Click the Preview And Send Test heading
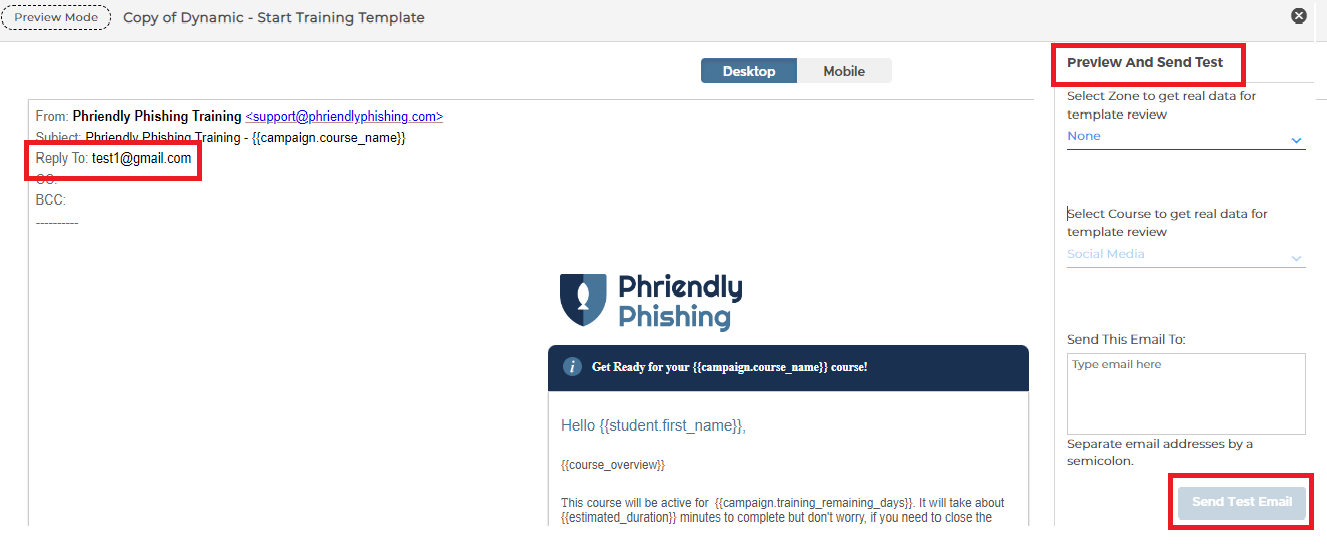This screenshot has height=549, width=1327. 1145,62
